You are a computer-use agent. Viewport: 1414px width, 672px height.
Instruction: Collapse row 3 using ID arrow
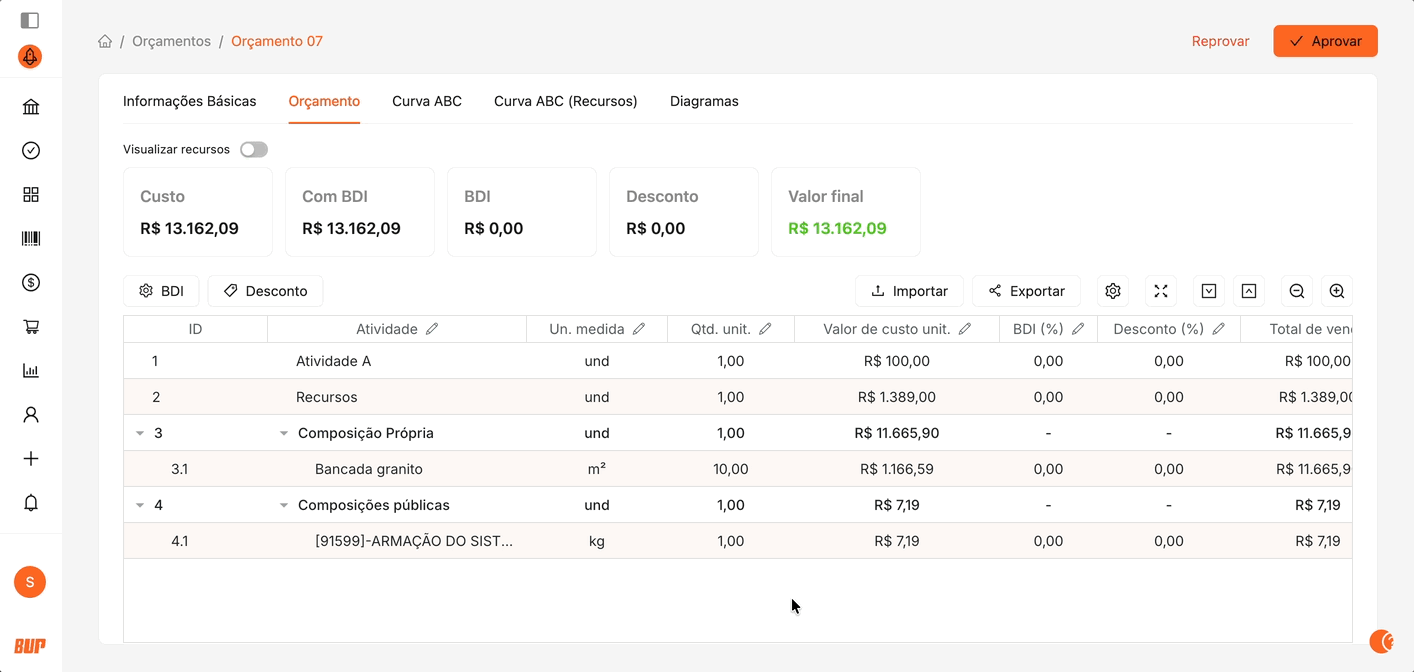pos(140,433)
